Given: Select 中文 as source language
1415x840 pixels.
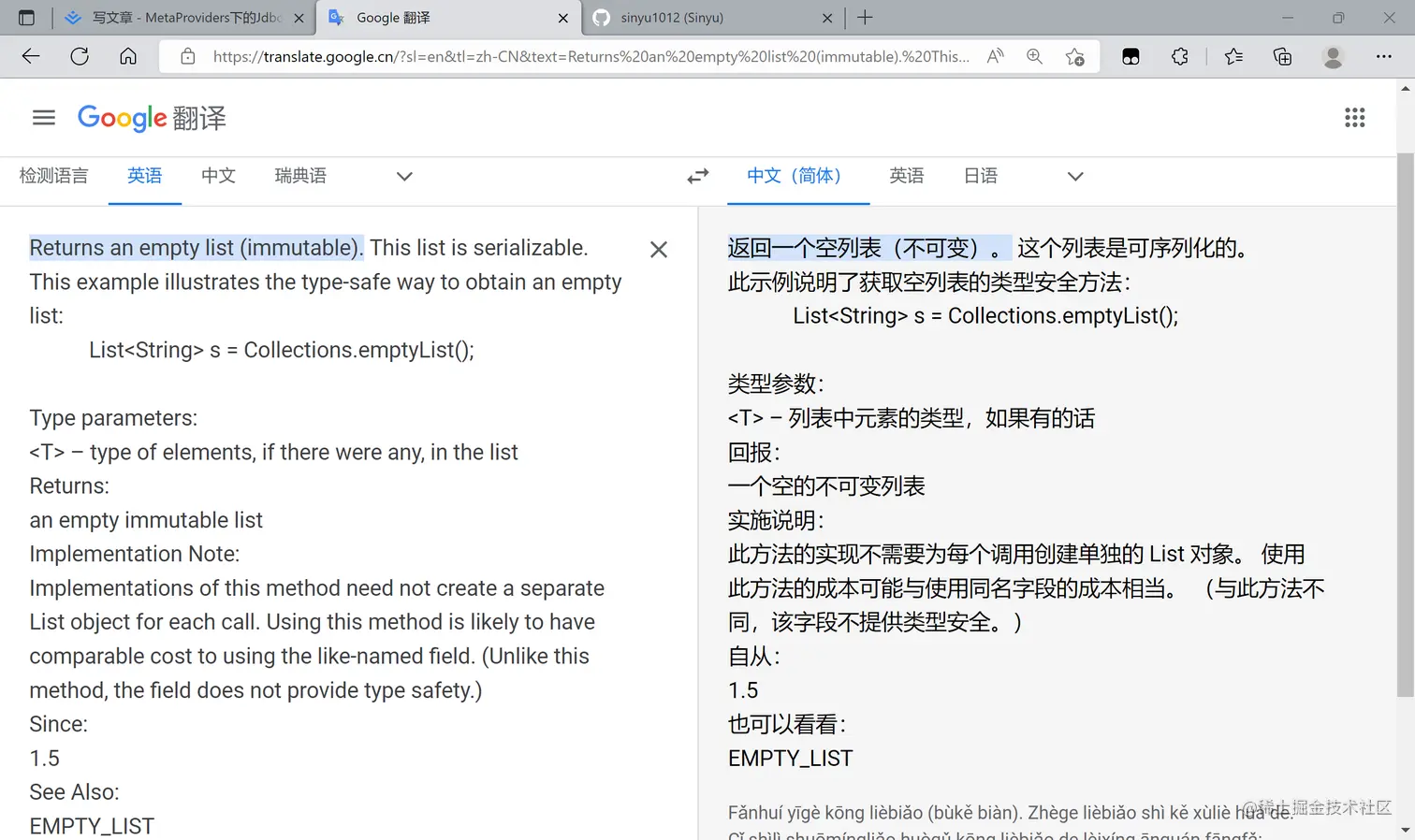Looking at the screenshot, I should coord(218,176).
